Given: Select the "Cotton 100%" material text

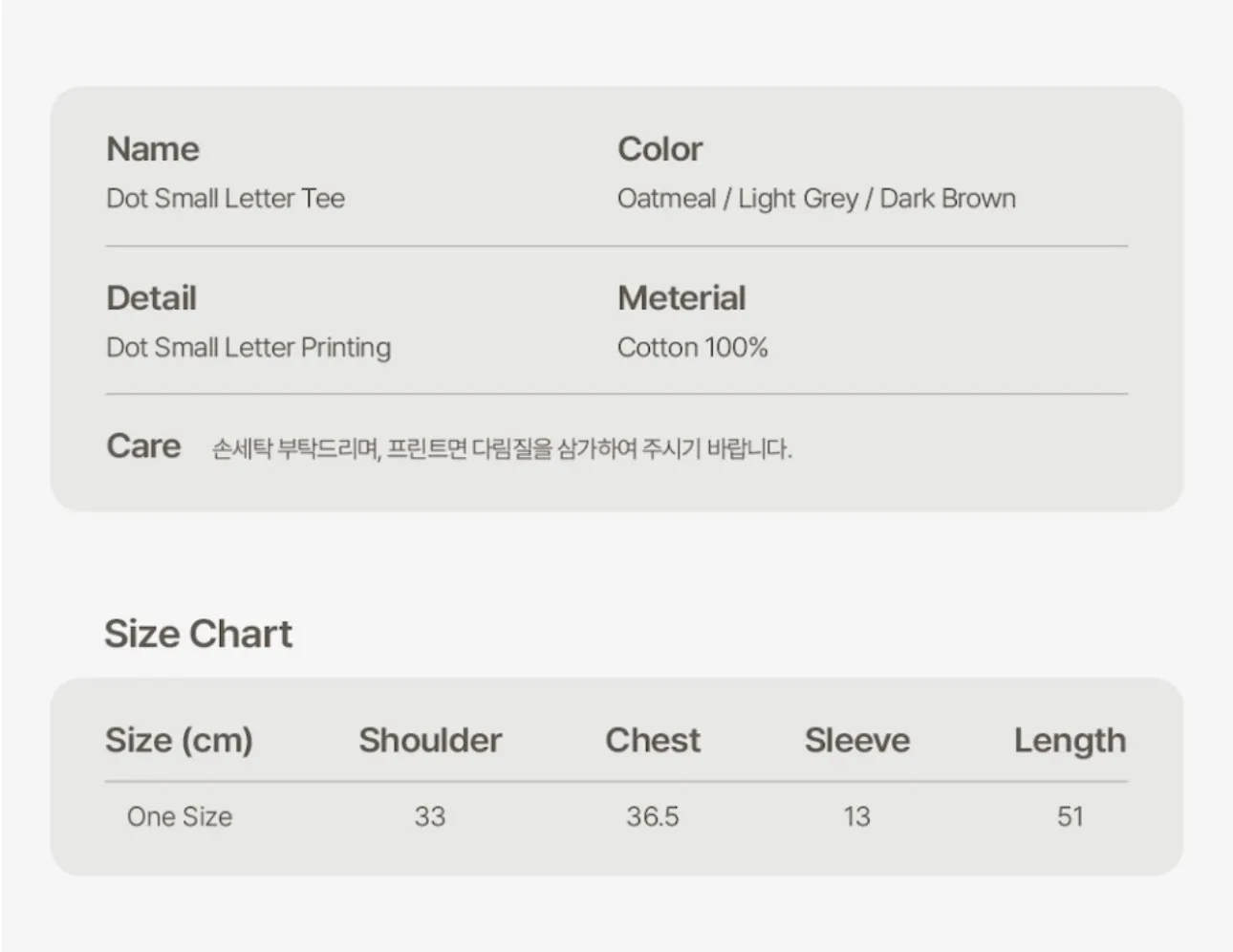Looking at the screenshot, I should 692,347.
